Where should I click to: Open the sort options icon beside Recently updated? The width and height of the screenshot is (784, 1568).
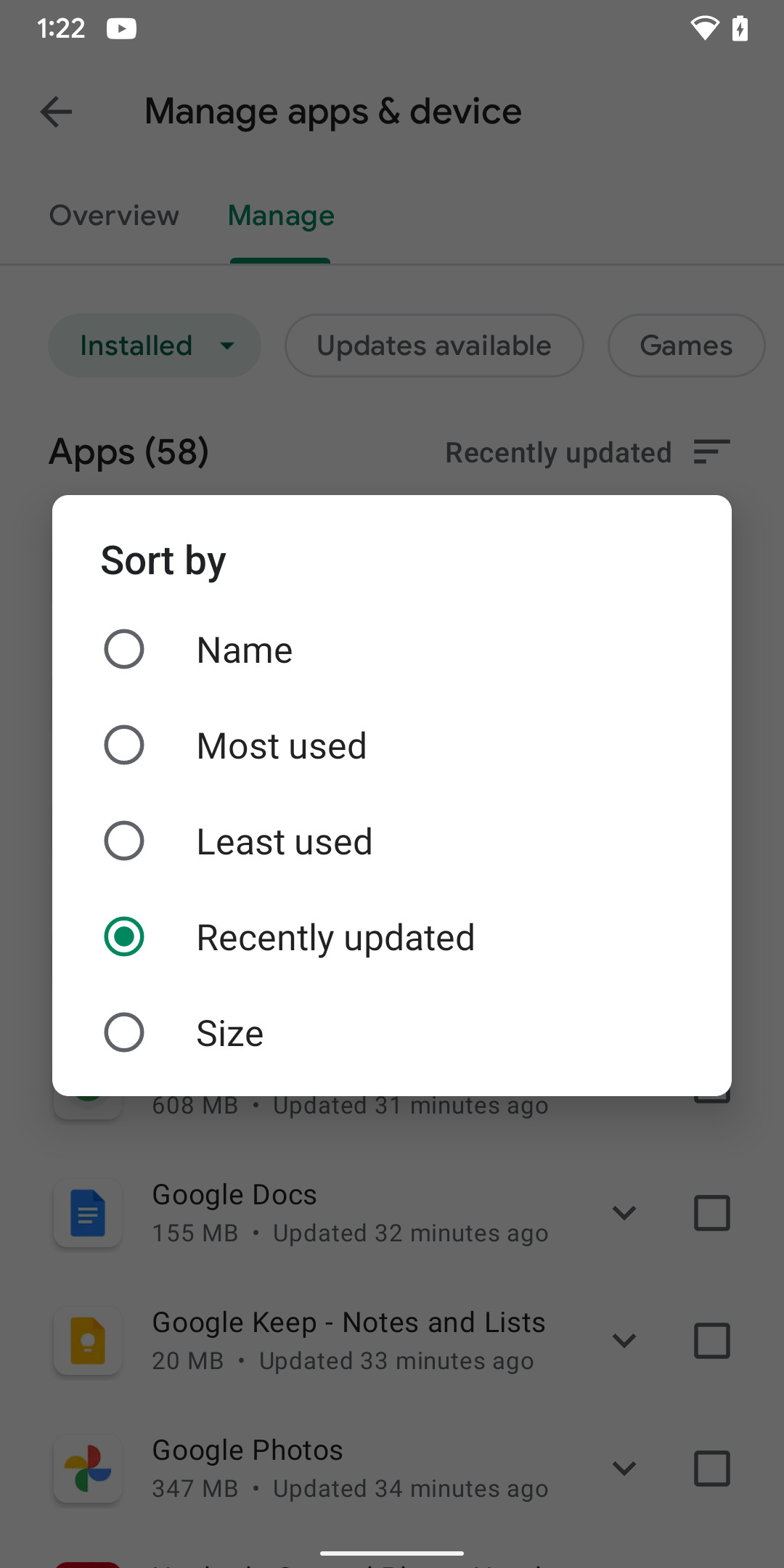point(711,452)
